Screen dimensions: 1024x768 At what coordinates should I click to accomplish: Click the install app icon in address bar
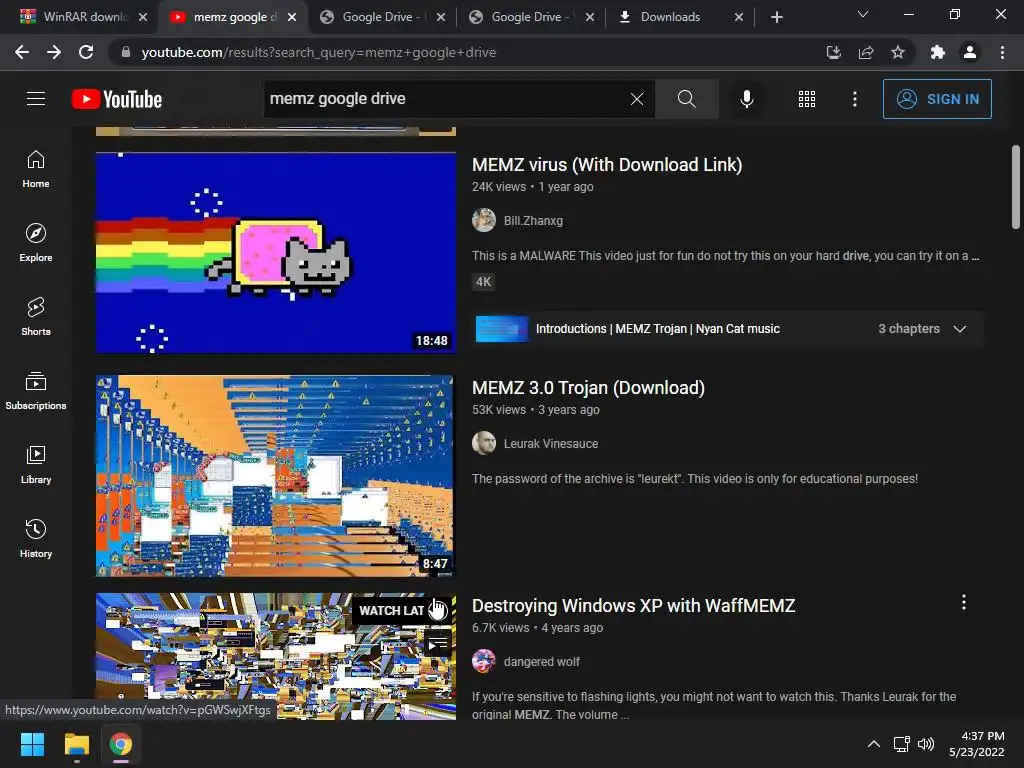tap(833, 52)
